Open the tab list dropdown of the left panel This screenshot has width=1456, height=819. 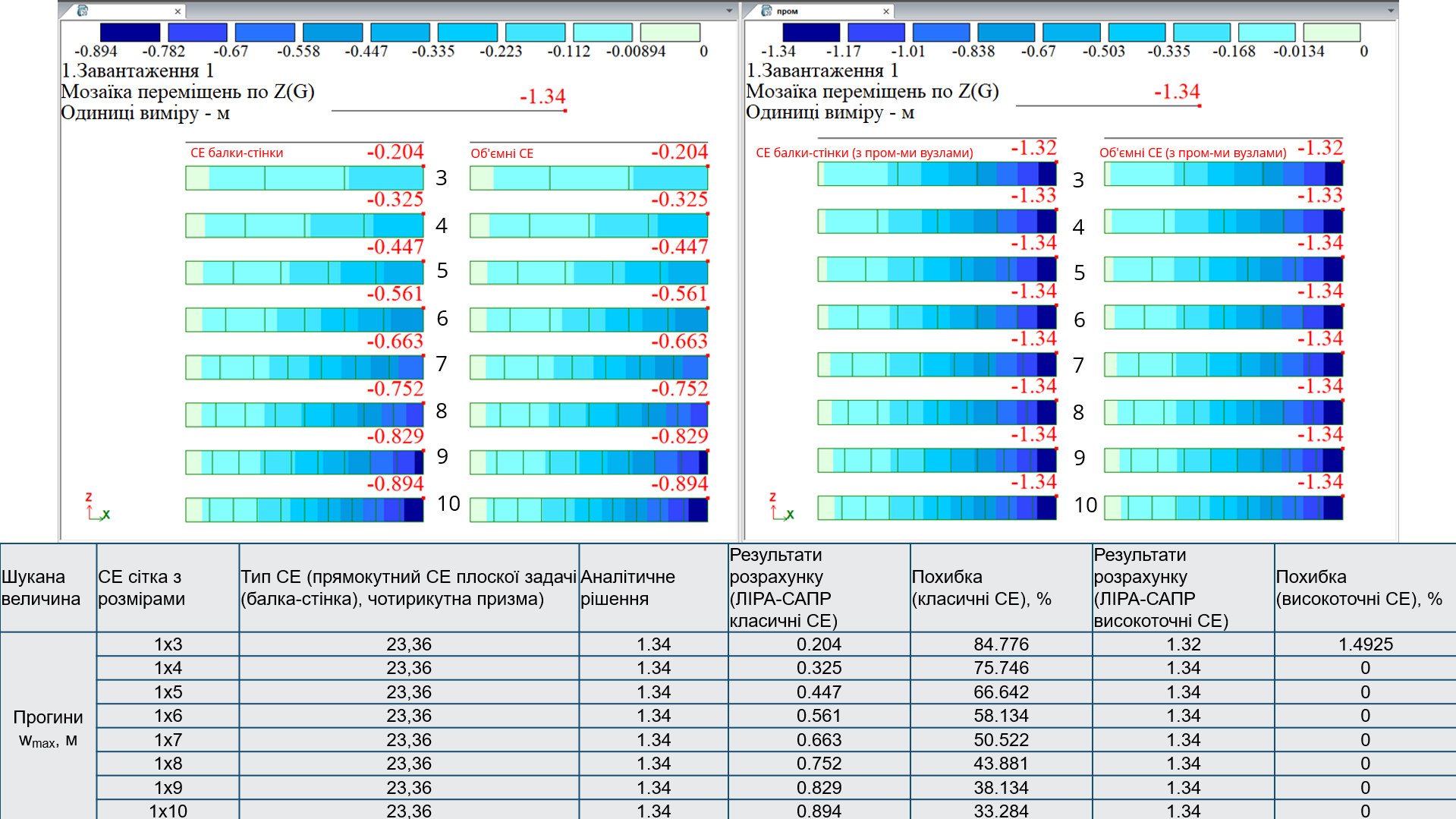click(729, 11)
